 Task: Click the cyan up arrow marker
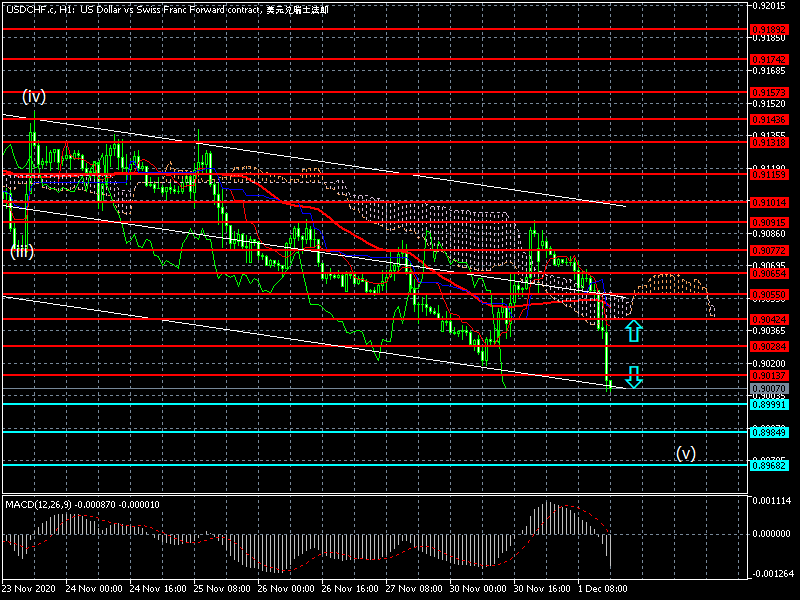633,330
